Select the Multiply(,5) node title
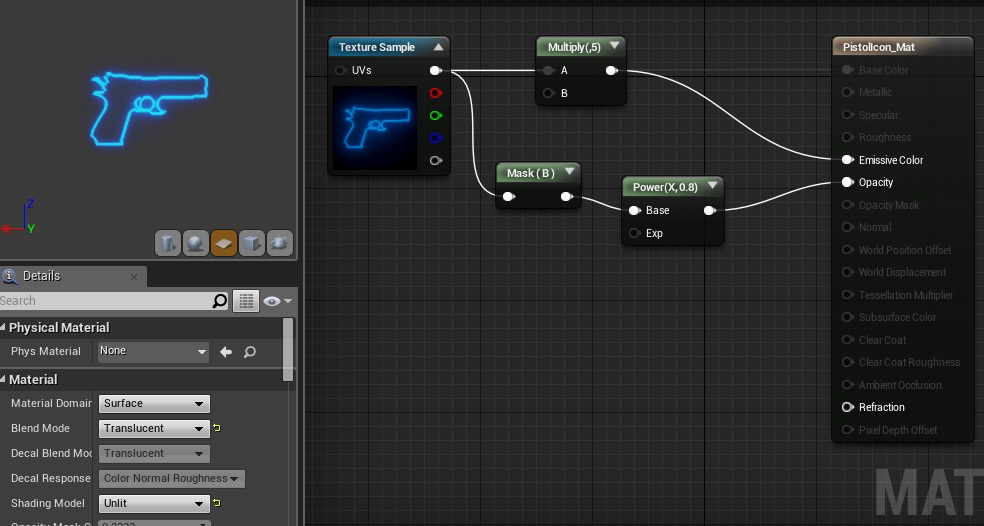The height and width of the screenshot is (526, 984). (574, 47)
